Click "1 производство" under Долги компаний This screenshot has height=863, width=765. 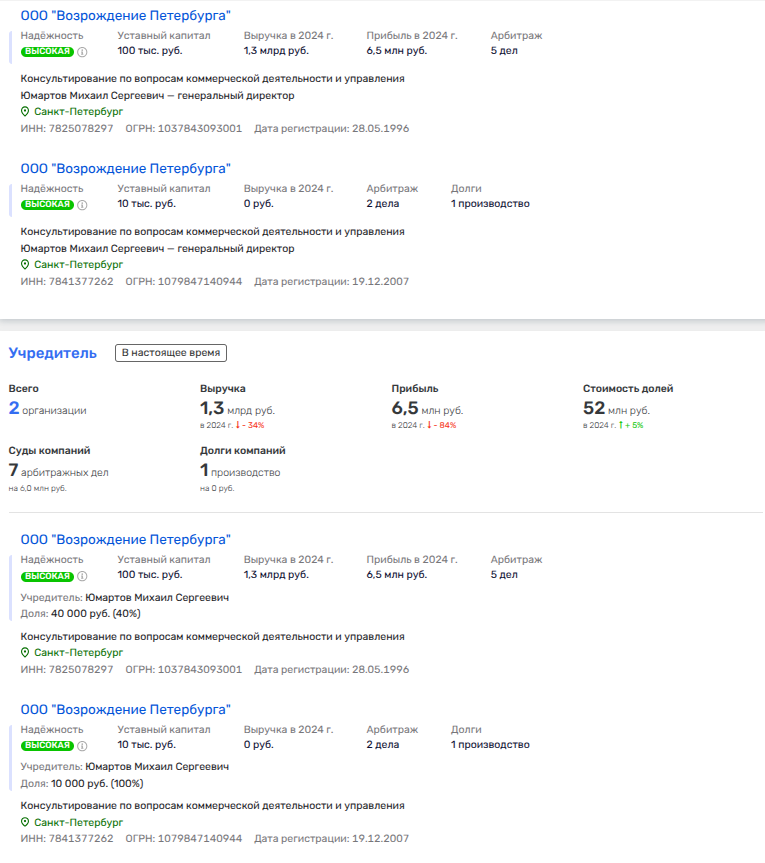[240, 471]
